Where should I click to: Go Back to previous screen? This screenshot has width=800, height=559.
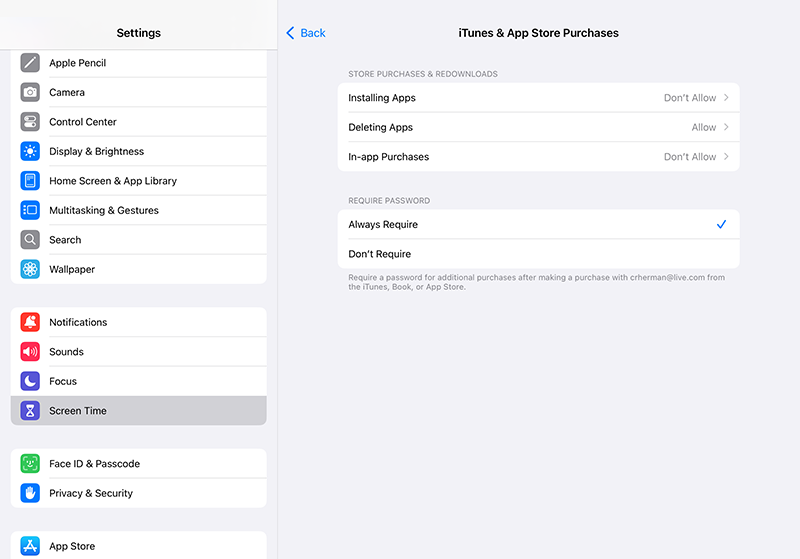[306, 33]
